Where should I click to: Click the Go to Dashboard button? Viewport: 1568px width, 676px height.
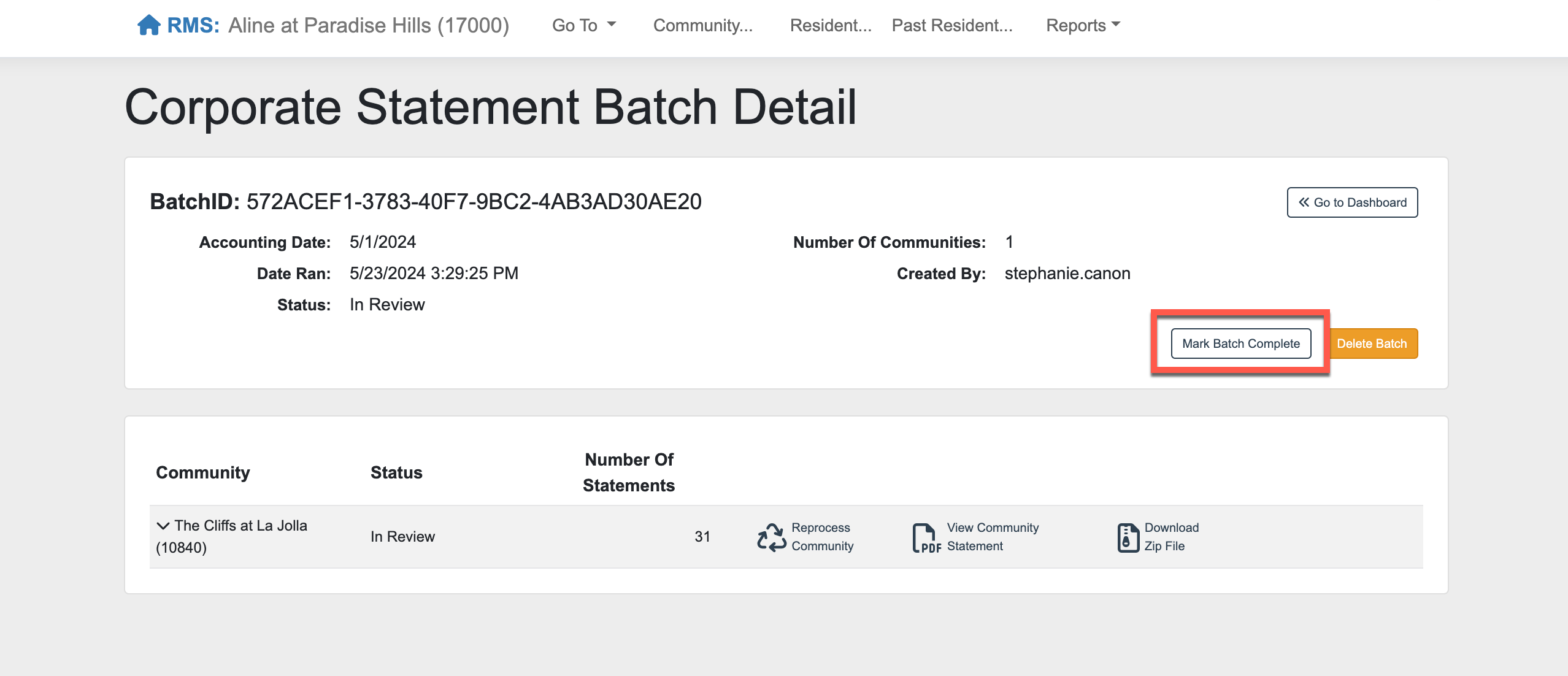pos(1352,202)
